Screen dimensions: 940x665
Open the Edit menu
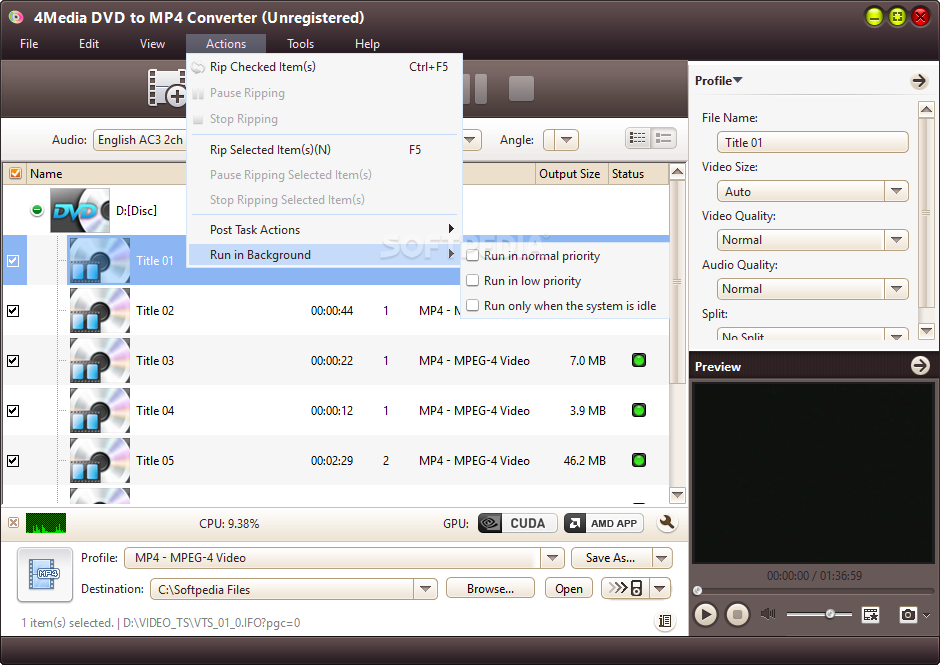[89, 44]
